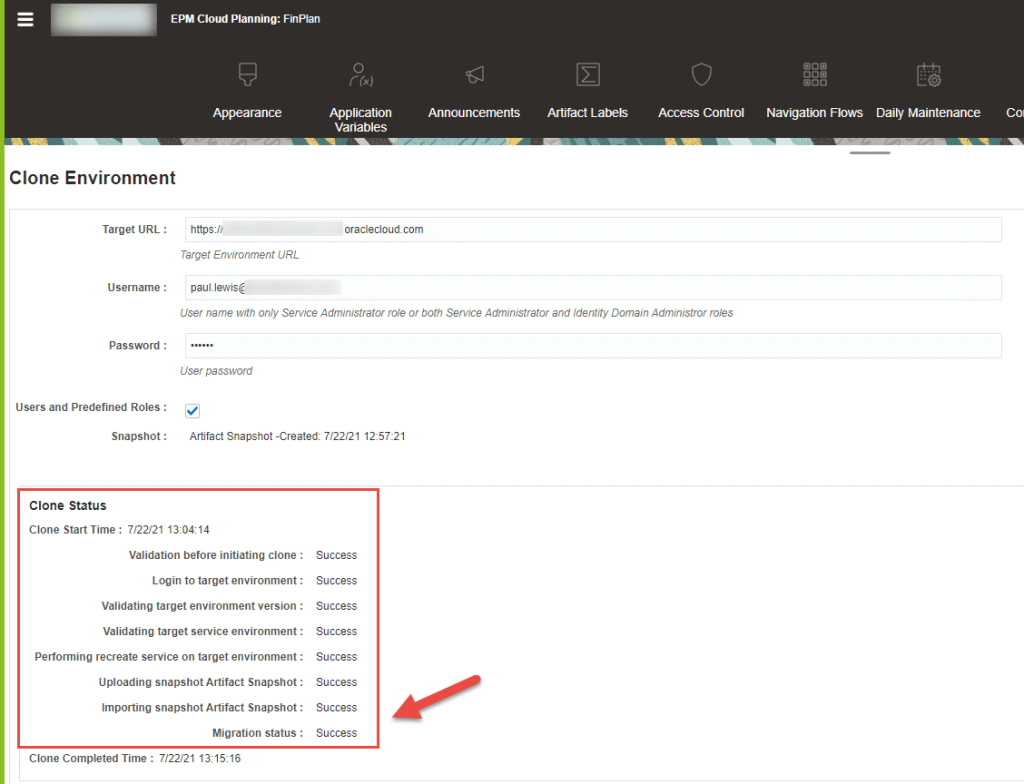
Task: Click the blurred company logo in header
Action: pos(103,19)
